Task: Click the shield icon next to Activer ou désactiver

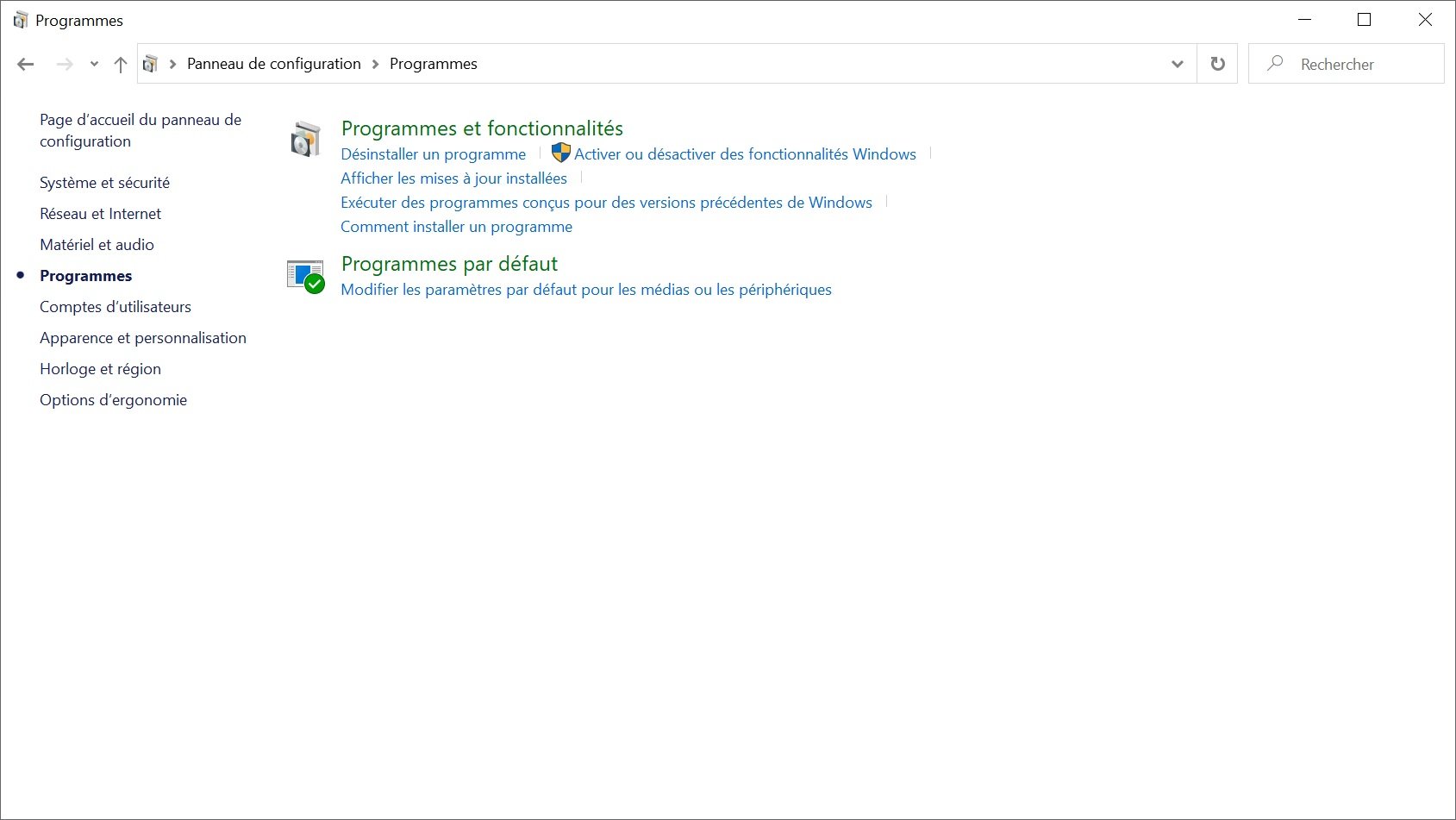Action: [x=561, y=153]
